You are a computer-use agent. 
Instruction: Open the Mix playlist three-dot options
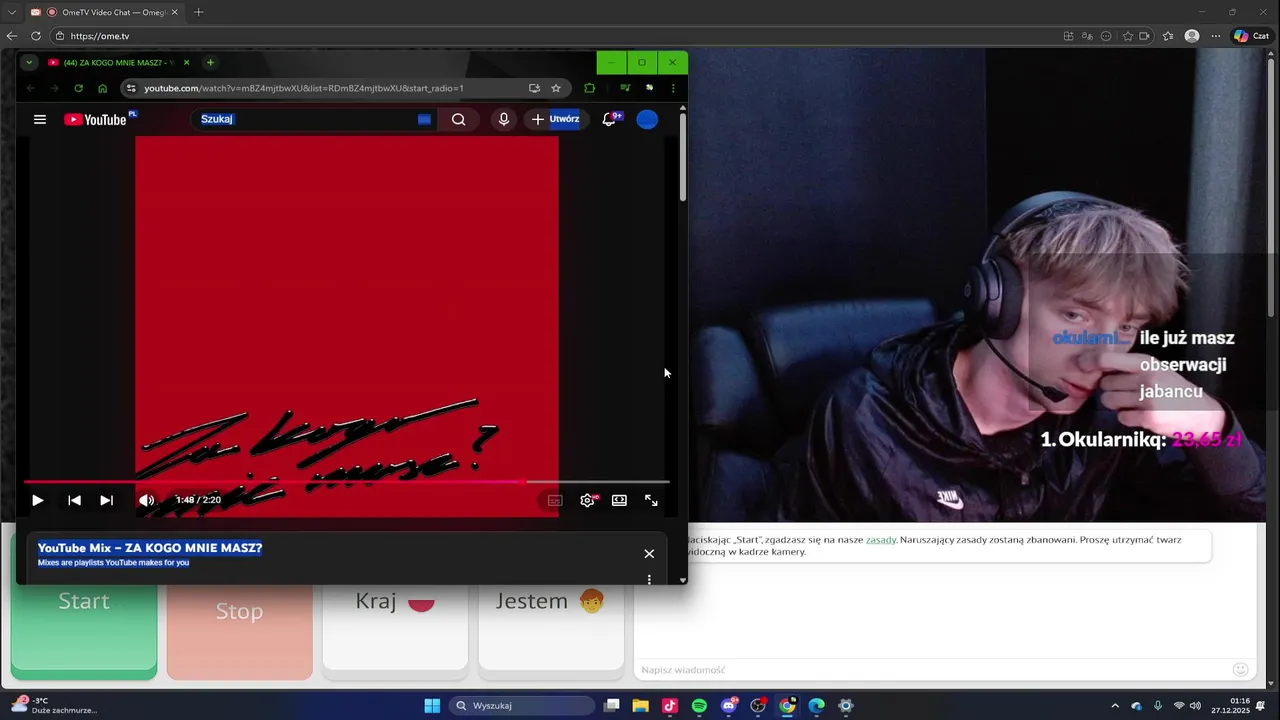click(649, 579)
